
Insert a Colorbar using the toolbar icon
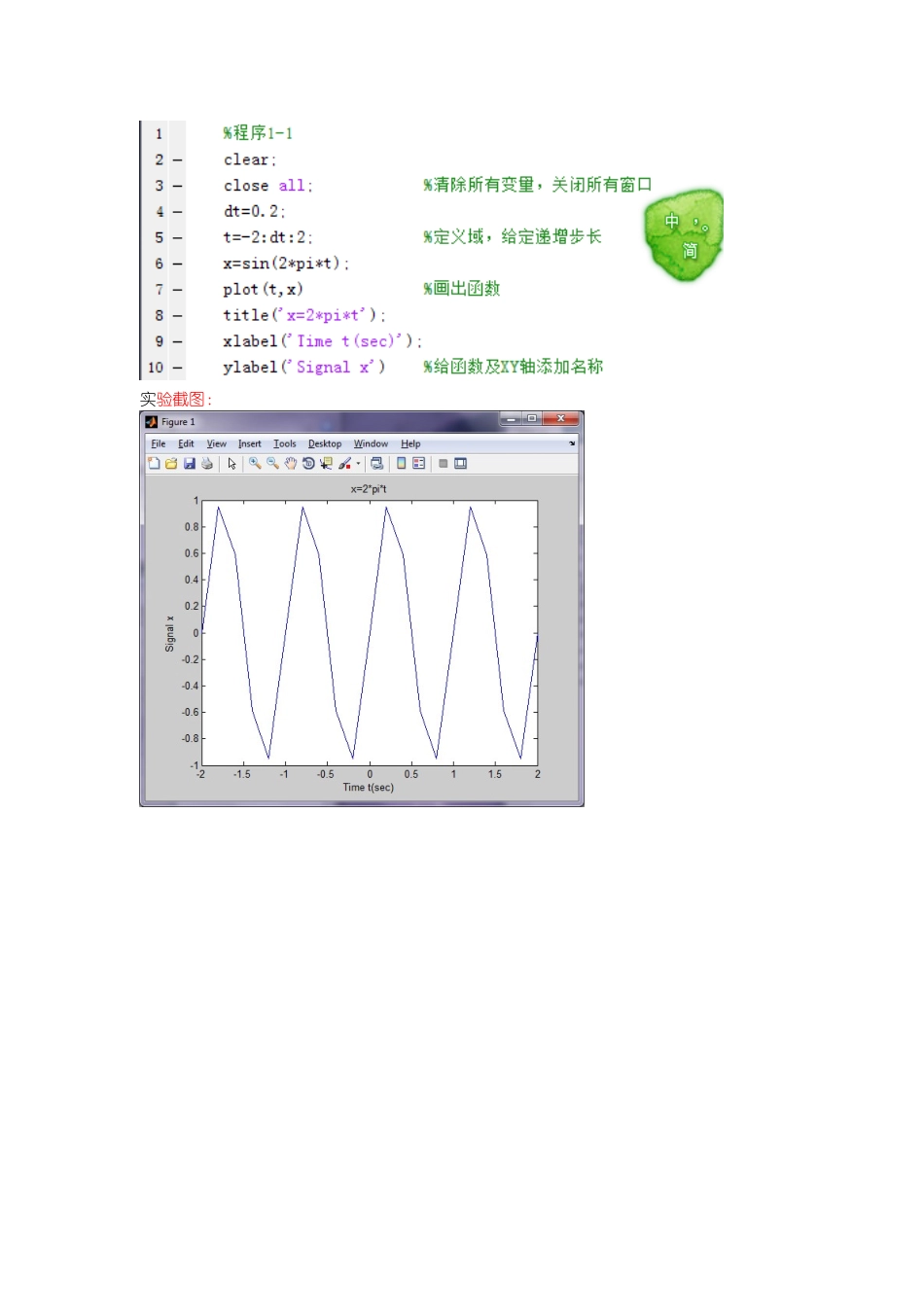[x=401, y=464]
